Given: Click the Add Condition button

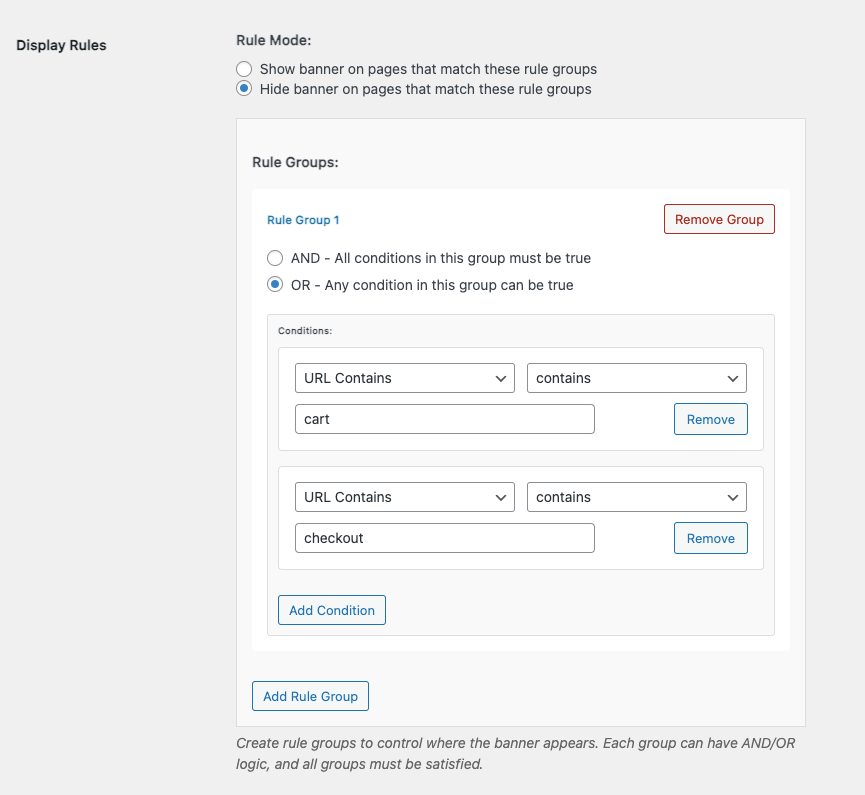Looking at the screenshot, I should pyautogui.click(x=332, y=610).
